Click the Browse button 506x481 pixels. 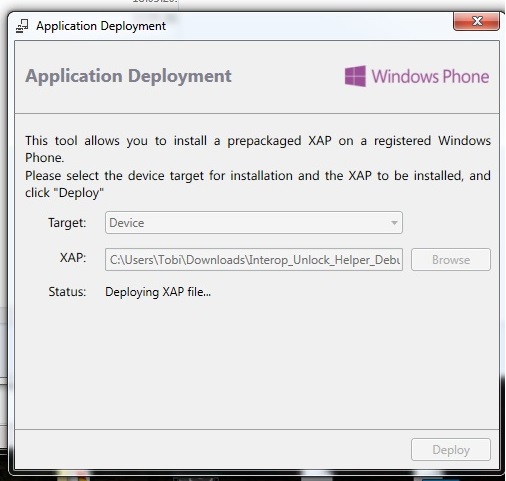pos(451,259)
